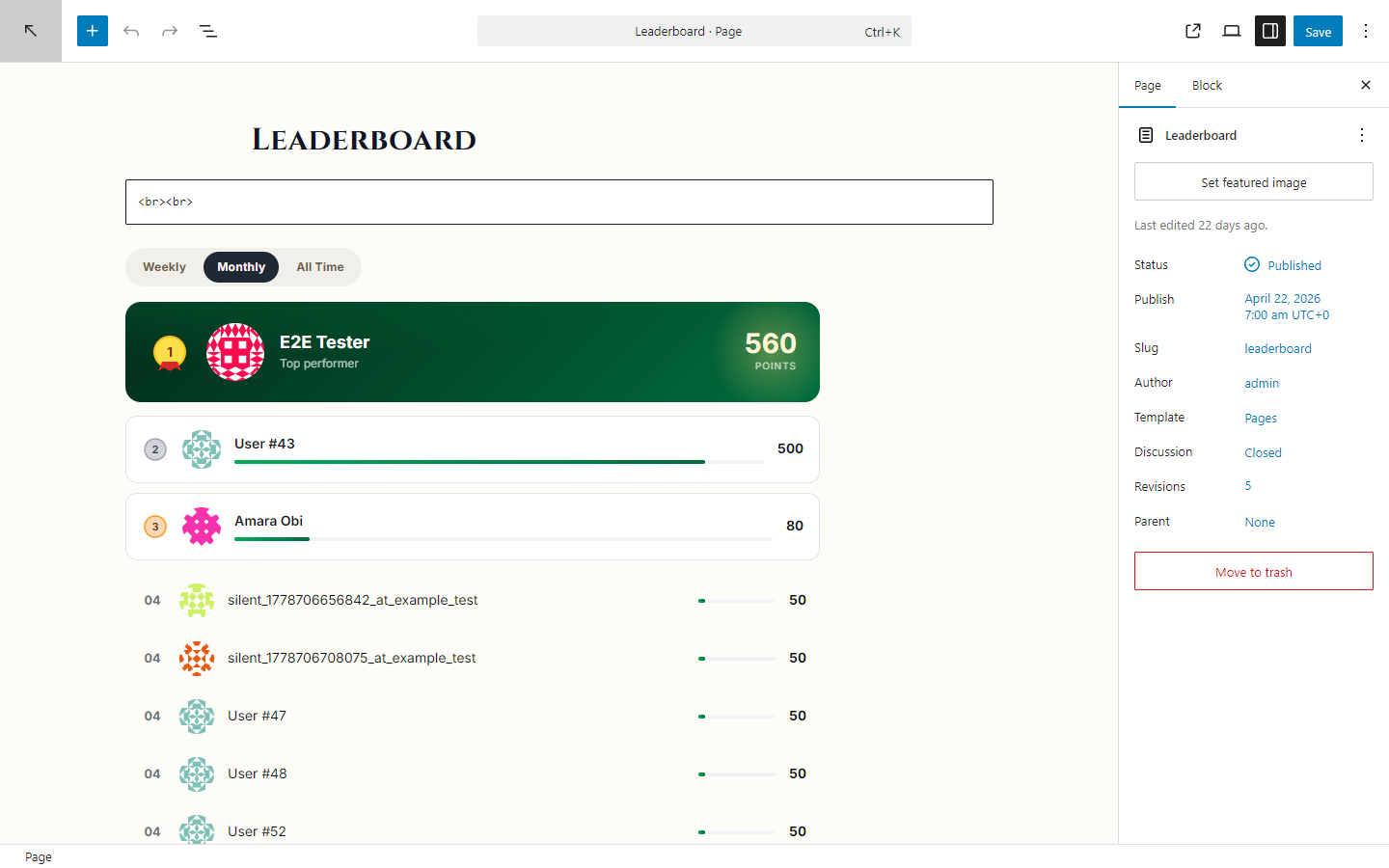Click silent_1778706656842_at_example_test username
This screenshot has height=868, width=1389.
(x=353, y=600)
